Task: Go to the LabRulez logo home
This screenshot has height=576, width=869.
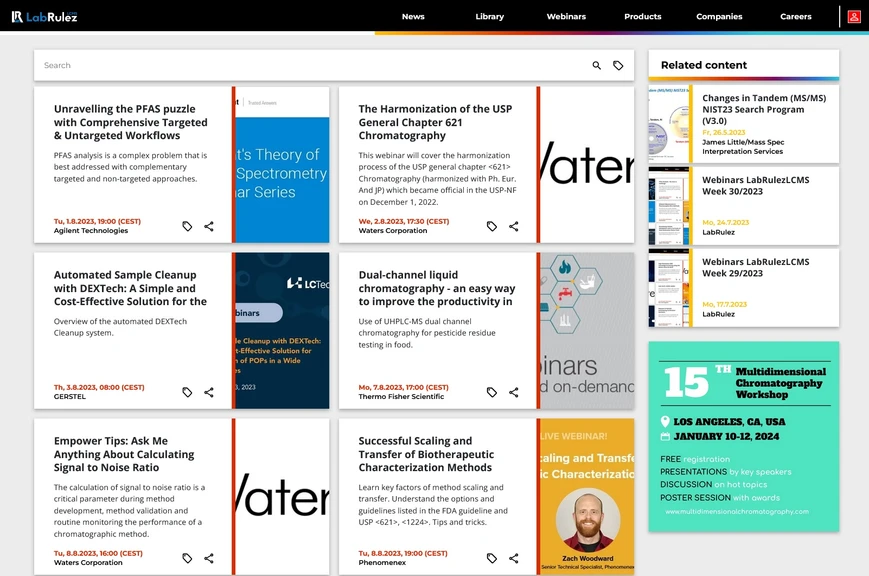Action: point(44,16)
